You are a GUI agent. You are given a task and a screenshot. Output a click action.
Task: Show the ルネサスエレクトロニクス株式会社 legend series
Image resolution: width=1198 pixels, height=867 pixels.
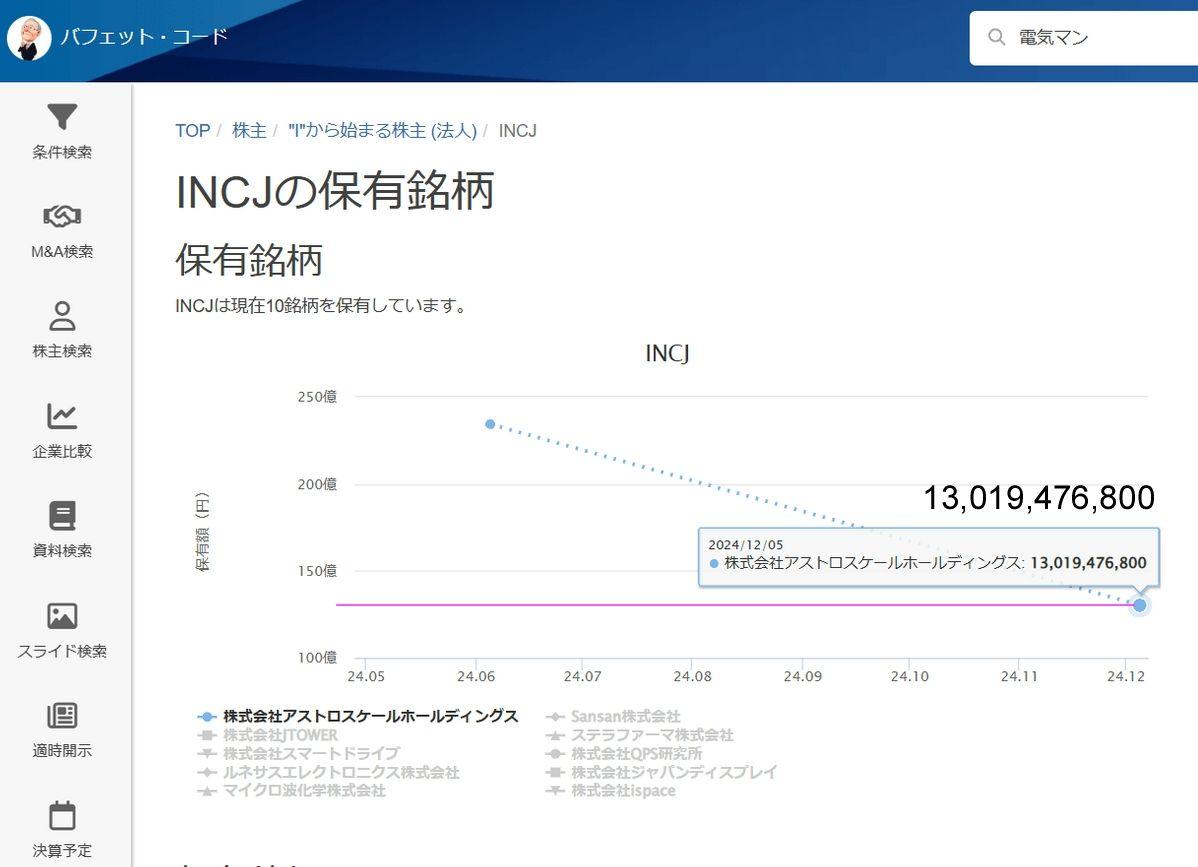(x=341, y=773)
